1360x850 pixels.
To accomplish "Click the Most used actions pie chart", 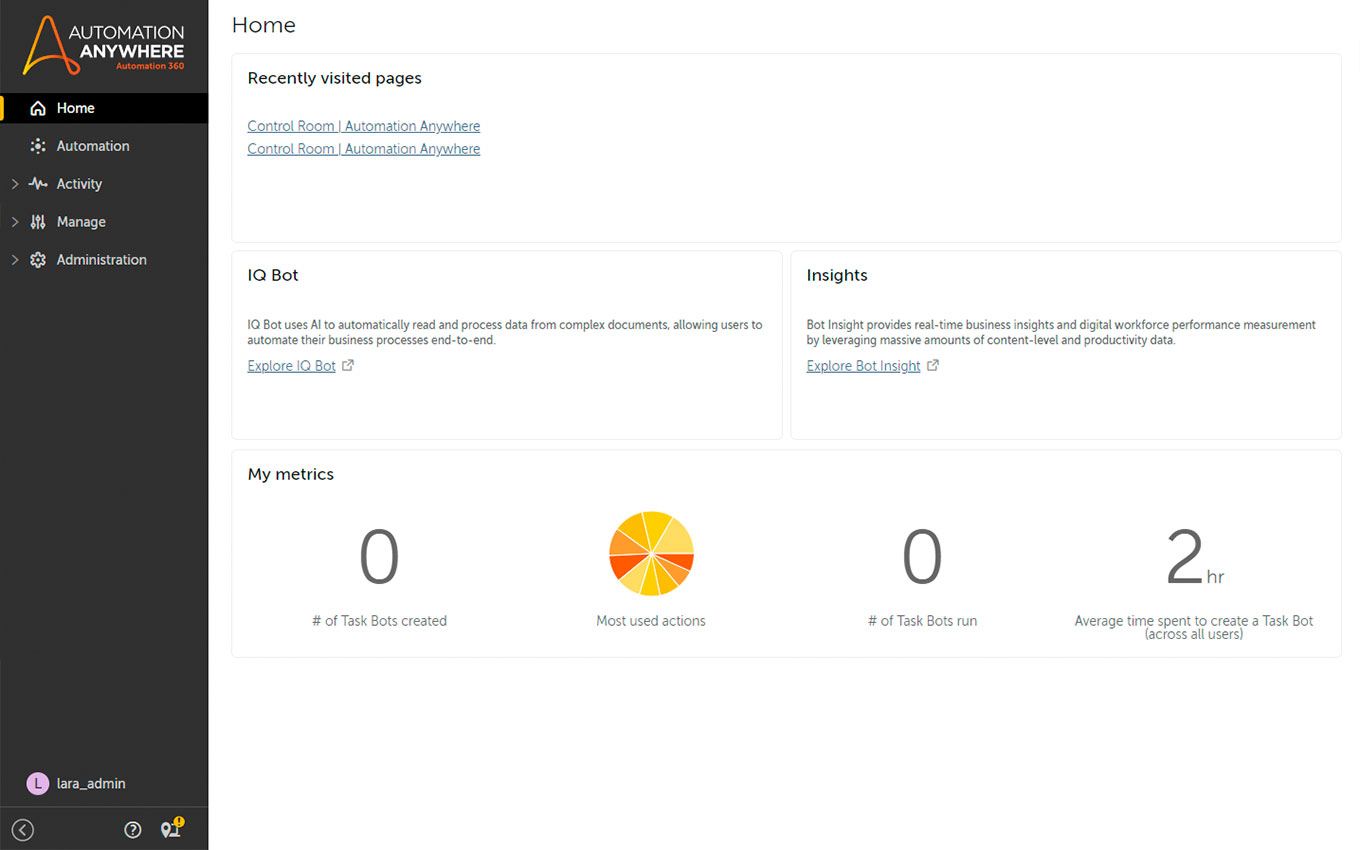I will coord(651,553).
